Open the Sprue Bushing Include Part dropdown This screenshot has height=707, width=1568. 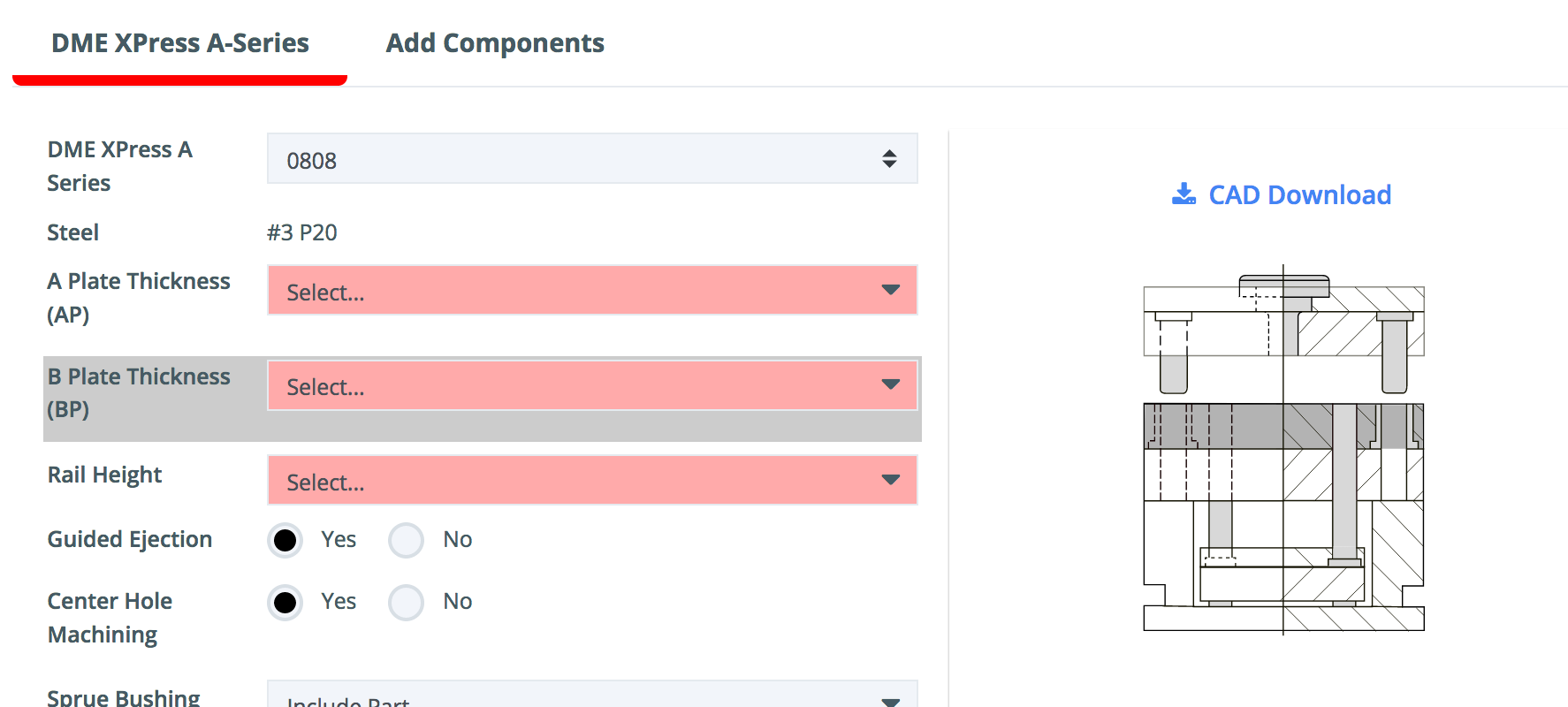coord(592,694)
